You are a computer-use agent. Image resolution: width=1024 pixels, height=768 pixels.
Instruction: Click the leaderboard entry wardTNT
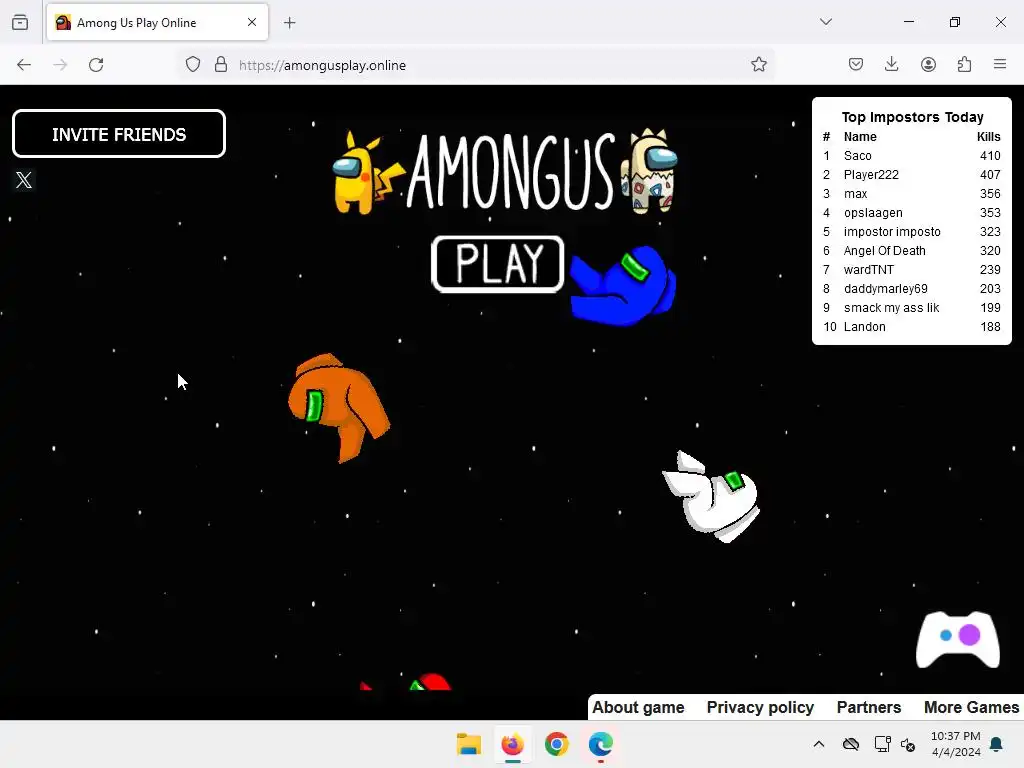point(869,269)
